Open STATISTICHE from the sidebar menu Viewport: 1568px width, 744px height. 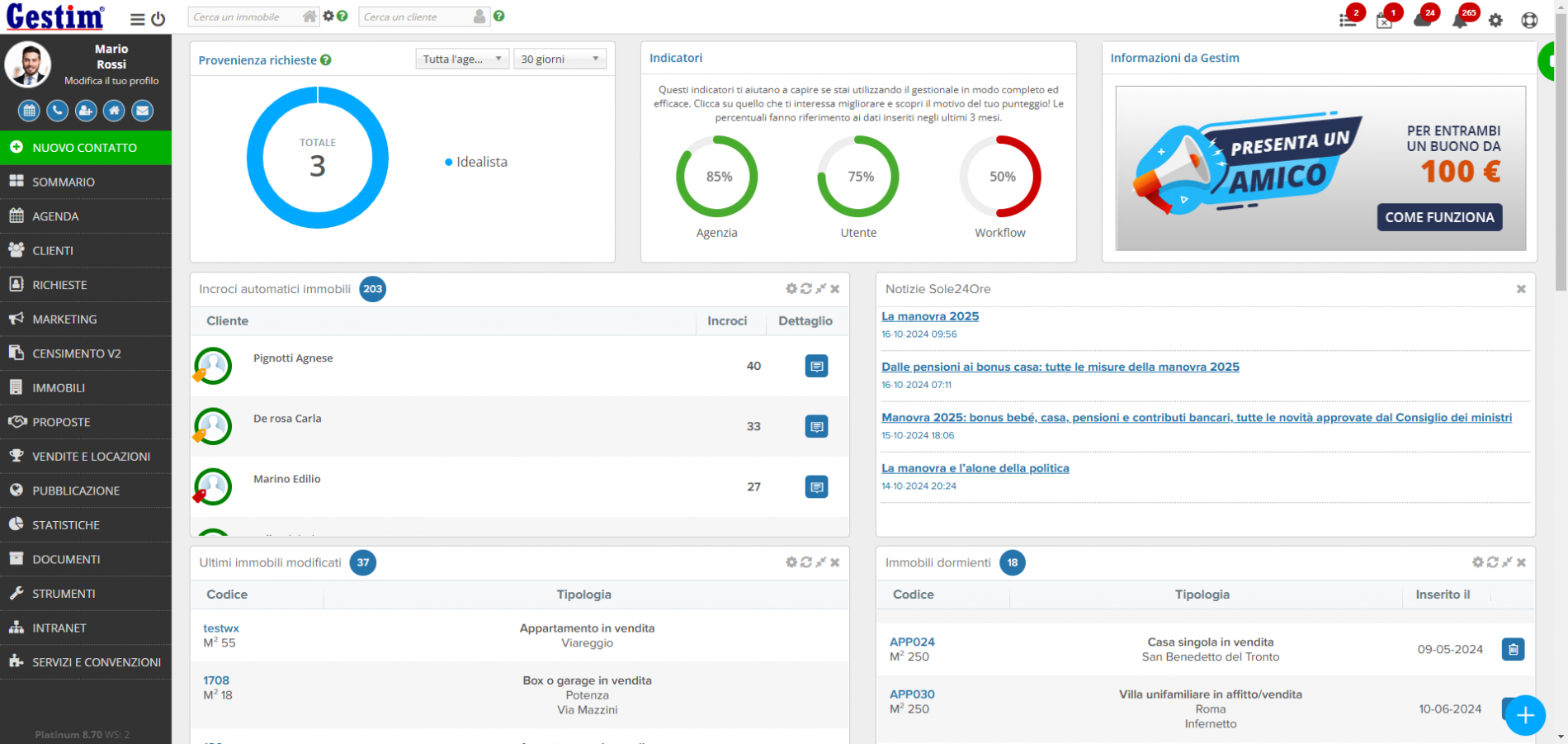coord(66,525)
